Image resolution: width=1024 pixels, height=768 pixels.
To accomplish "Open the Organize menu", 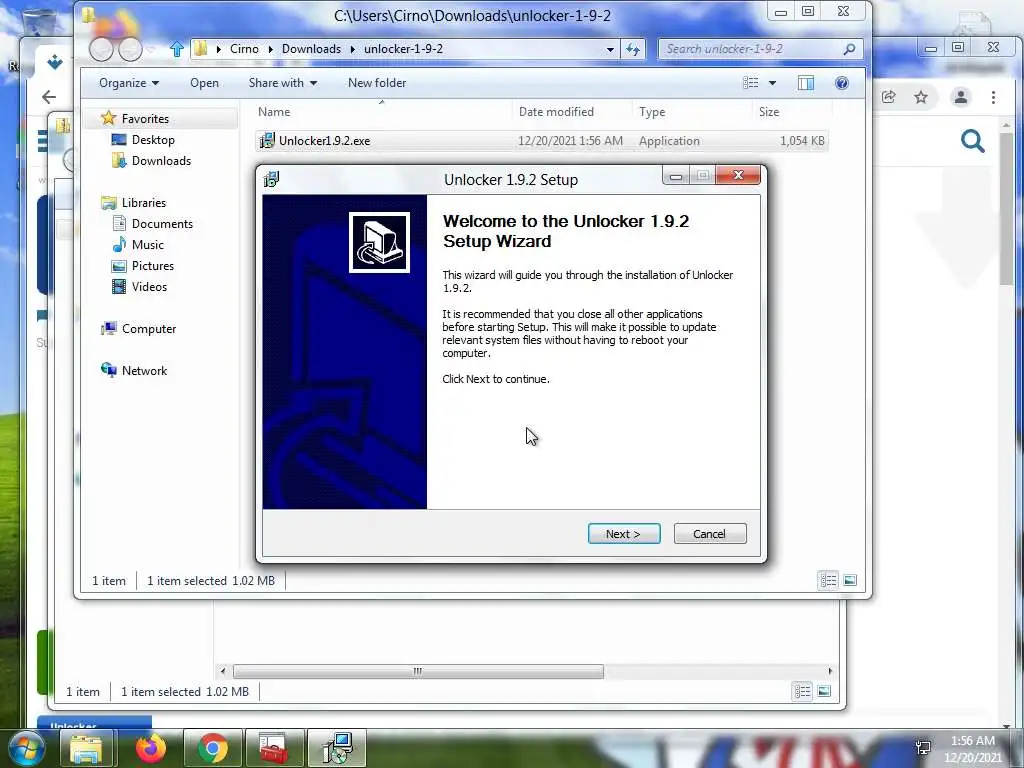I will coord(129,83).
